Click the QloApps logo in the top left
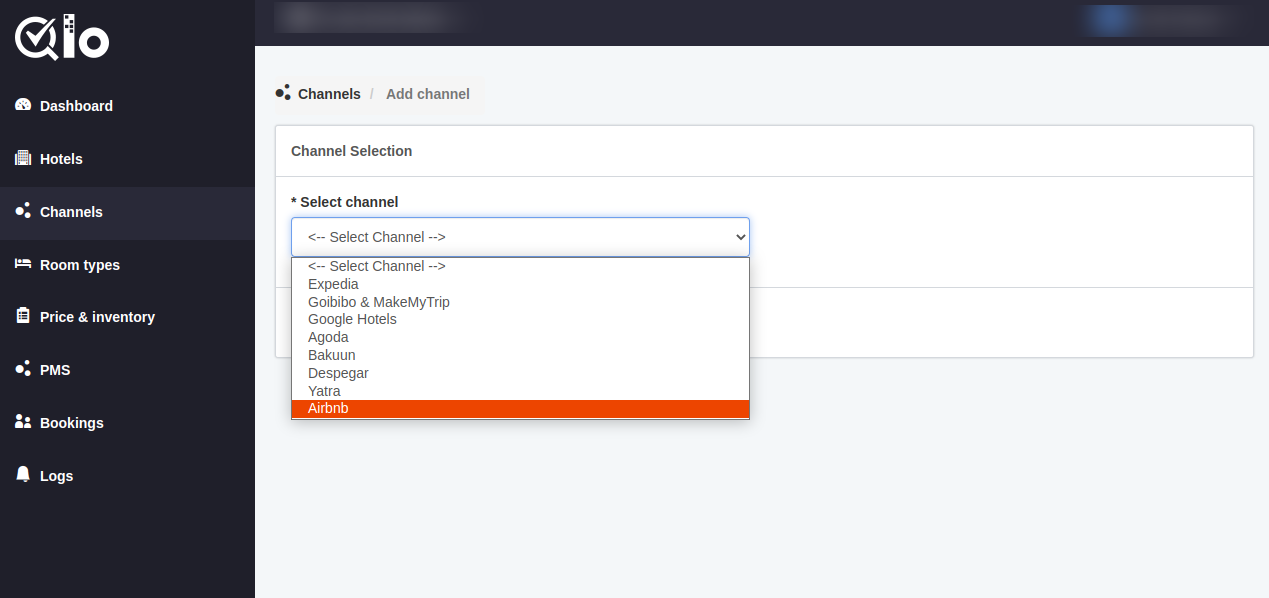 pos(61,37)
